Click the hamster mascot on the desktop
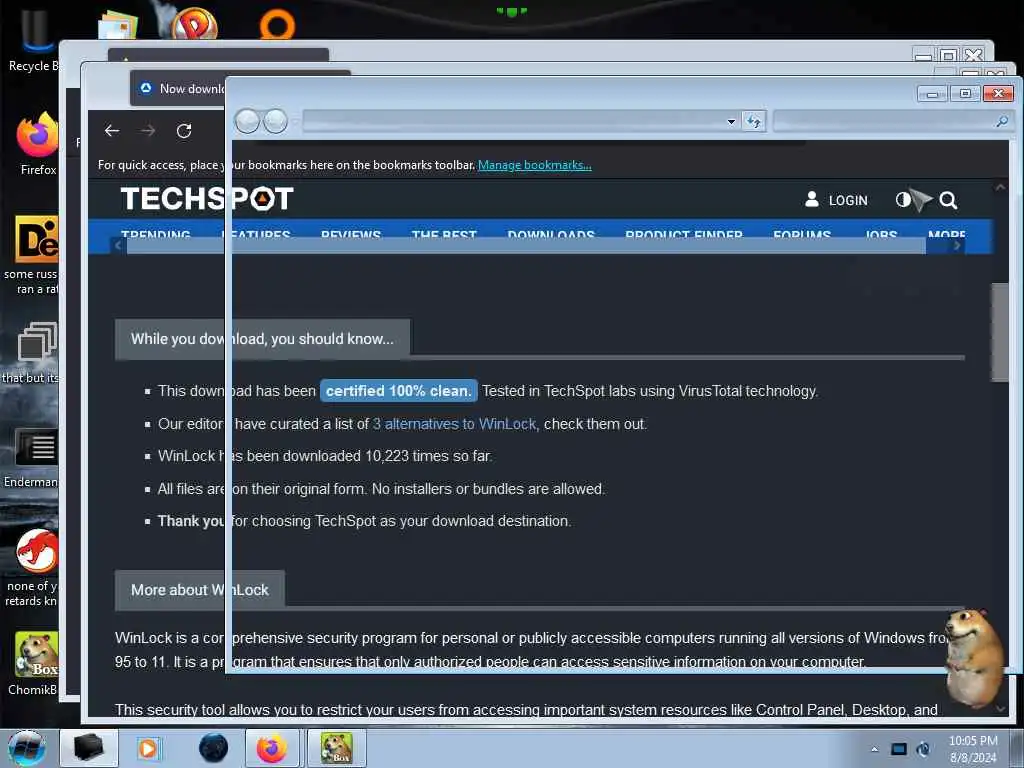 (973, 656)
